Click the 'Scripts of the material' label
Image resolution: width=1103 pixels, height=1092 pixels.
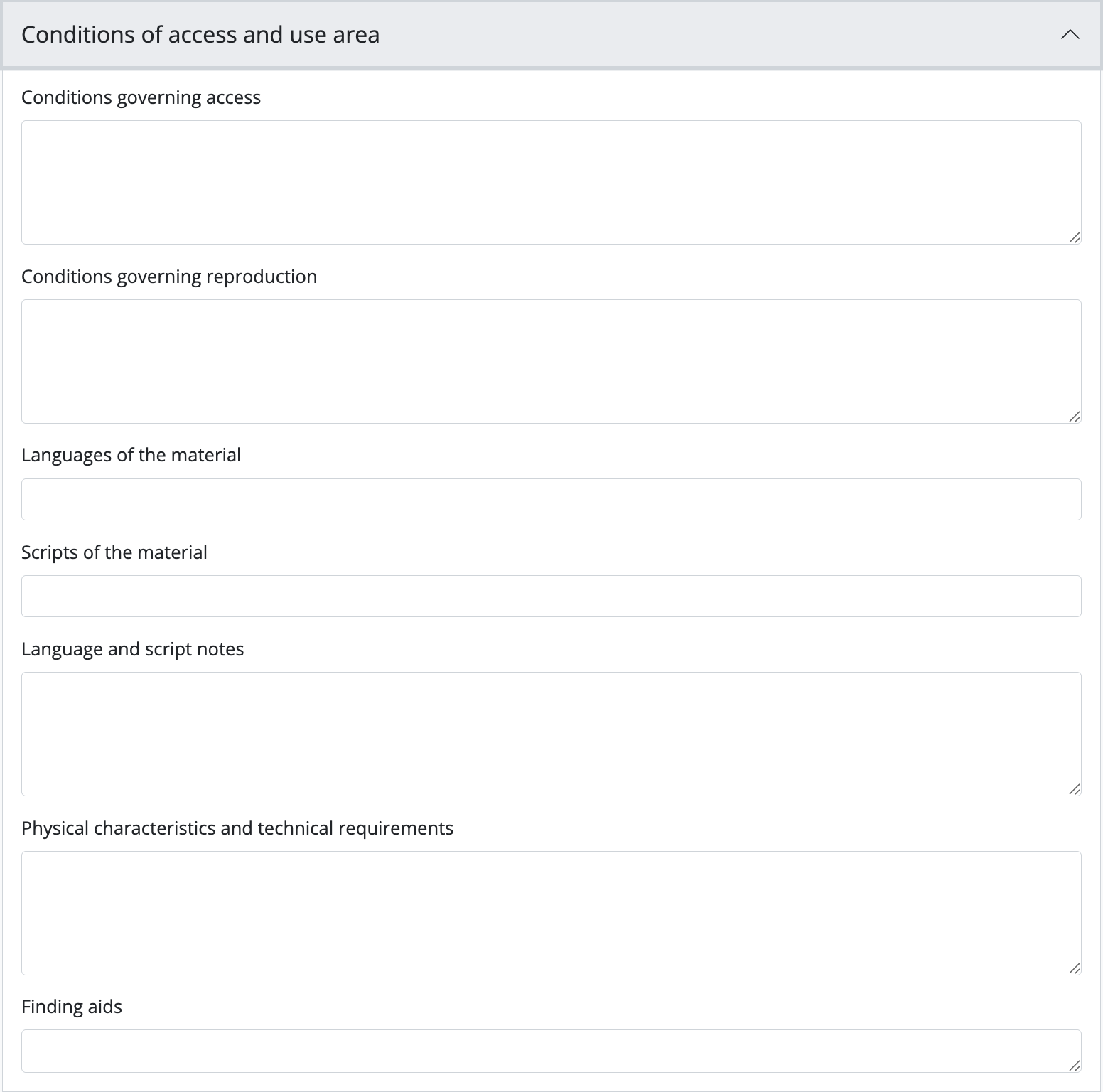(x=114, y=552)
